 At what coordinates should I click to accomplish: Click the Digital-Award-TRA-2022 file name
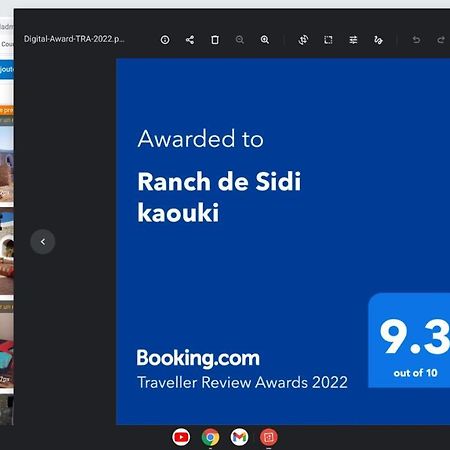[74, 39]
